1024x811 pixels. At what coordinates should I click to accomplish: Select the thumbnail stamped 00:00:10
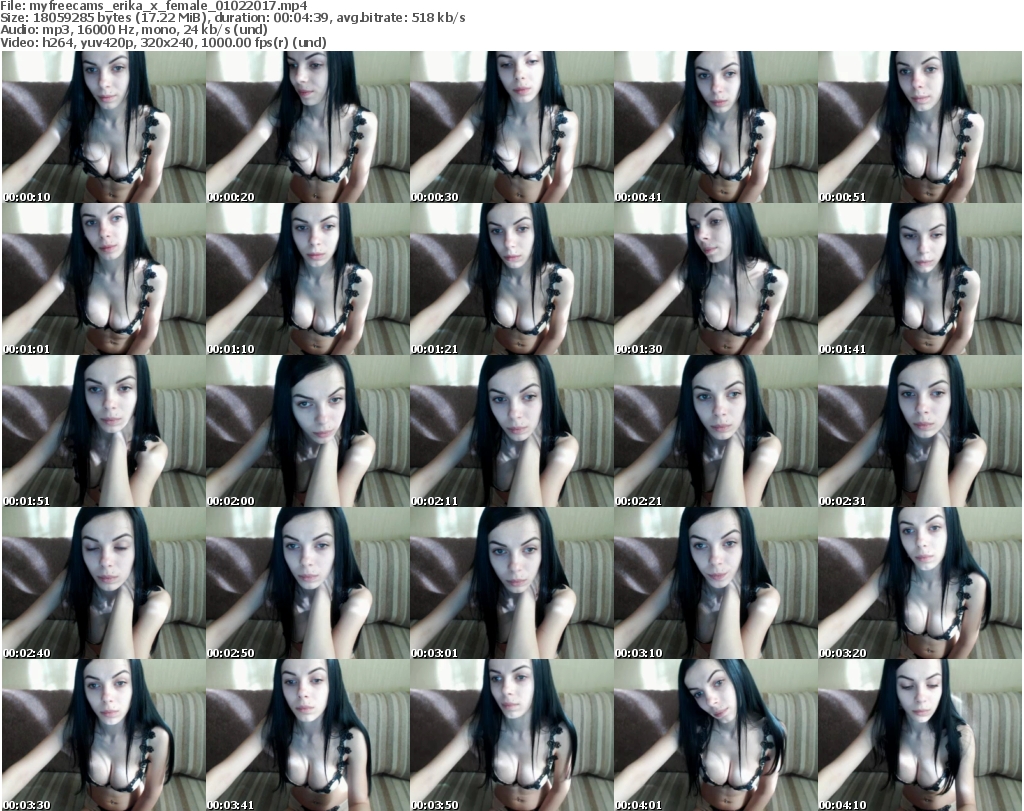pyautogui.click(x=104, y=127)
